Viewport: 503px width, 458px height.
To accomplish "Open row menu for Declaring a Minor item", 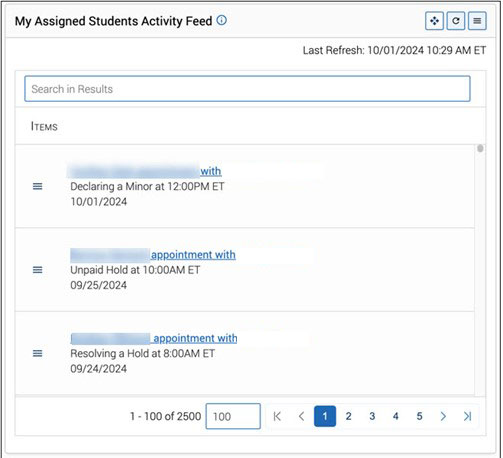I will click(x=38, y=186).
